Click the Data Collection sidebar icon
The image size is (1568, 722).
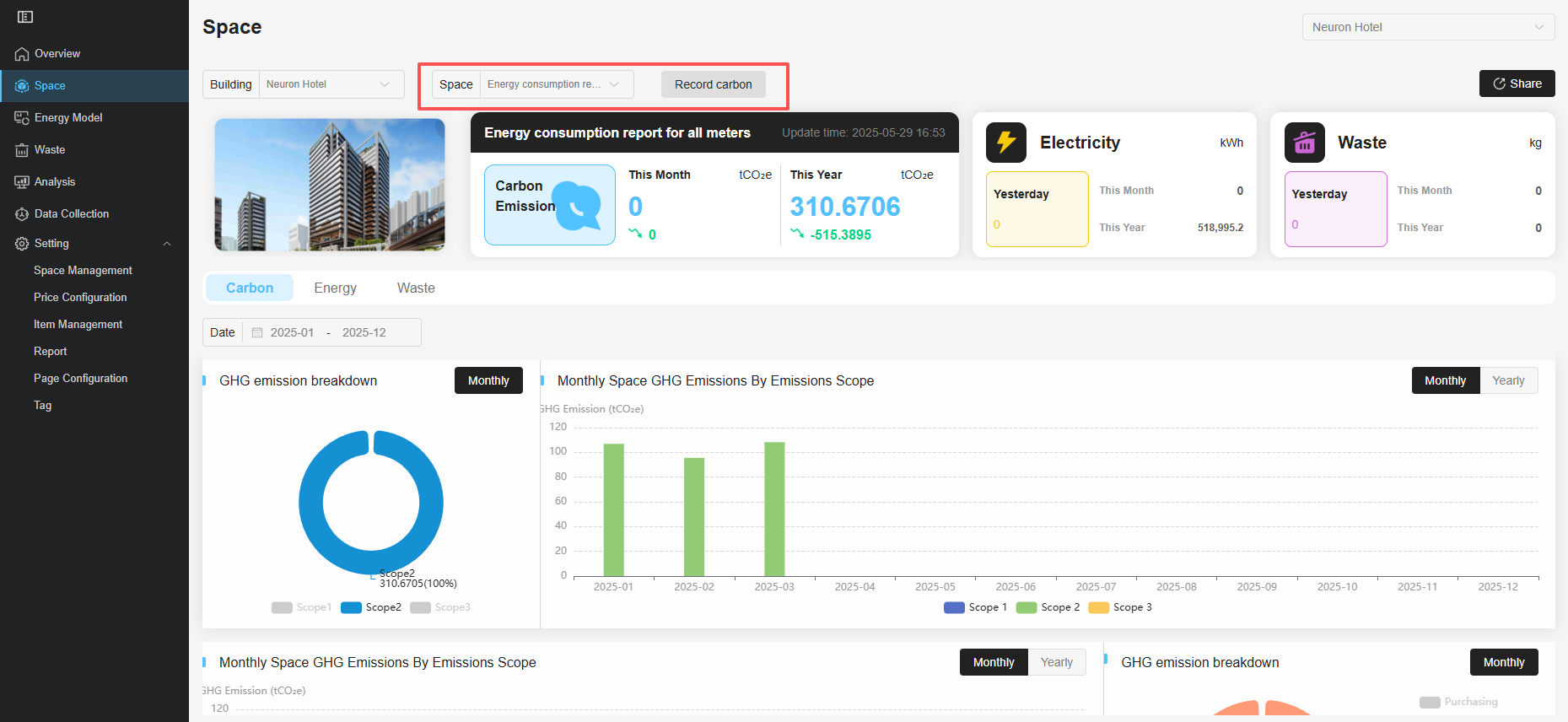pos(22,214)
